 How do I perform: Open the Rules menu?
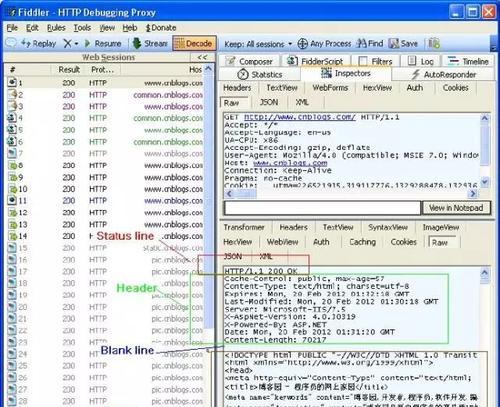pyautogui.click(x=56, y=28)
